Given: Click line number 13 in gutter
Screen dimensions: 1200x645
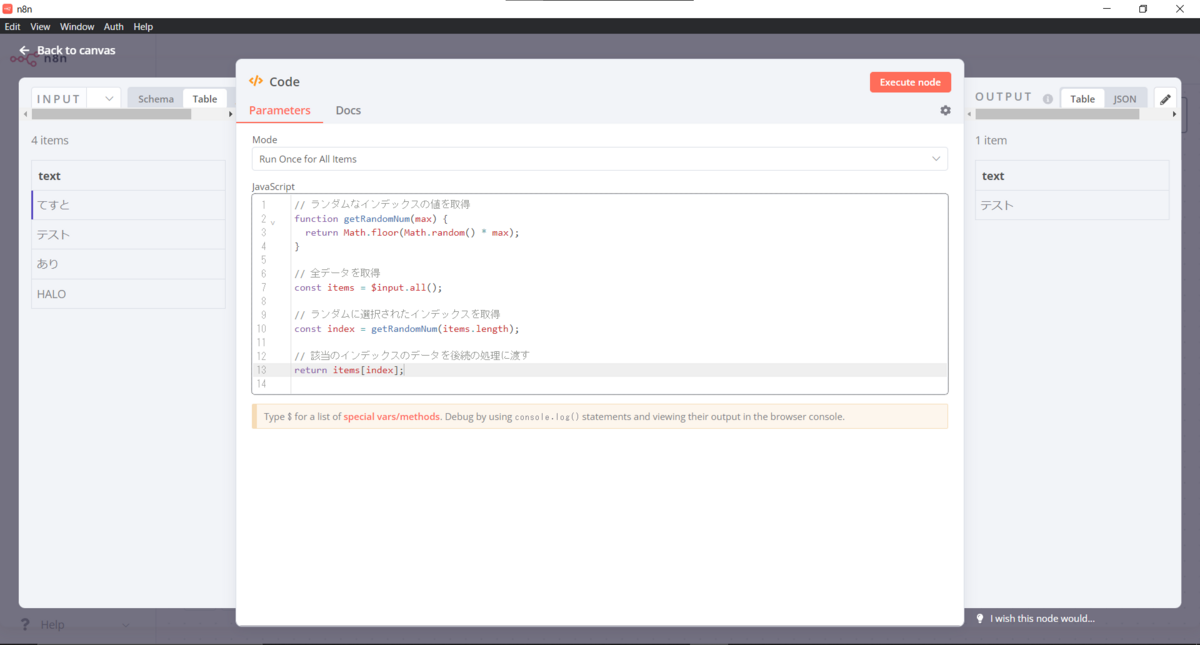Looking at the screenshot, I should 262,370.
